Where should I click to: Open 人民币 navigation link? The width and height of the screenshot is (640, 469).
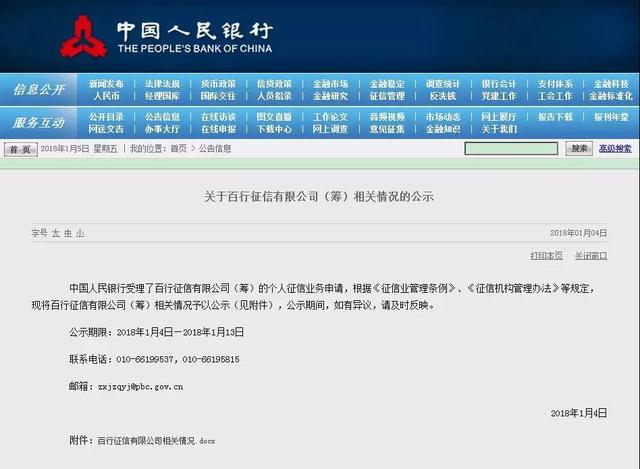pos(106,96)
